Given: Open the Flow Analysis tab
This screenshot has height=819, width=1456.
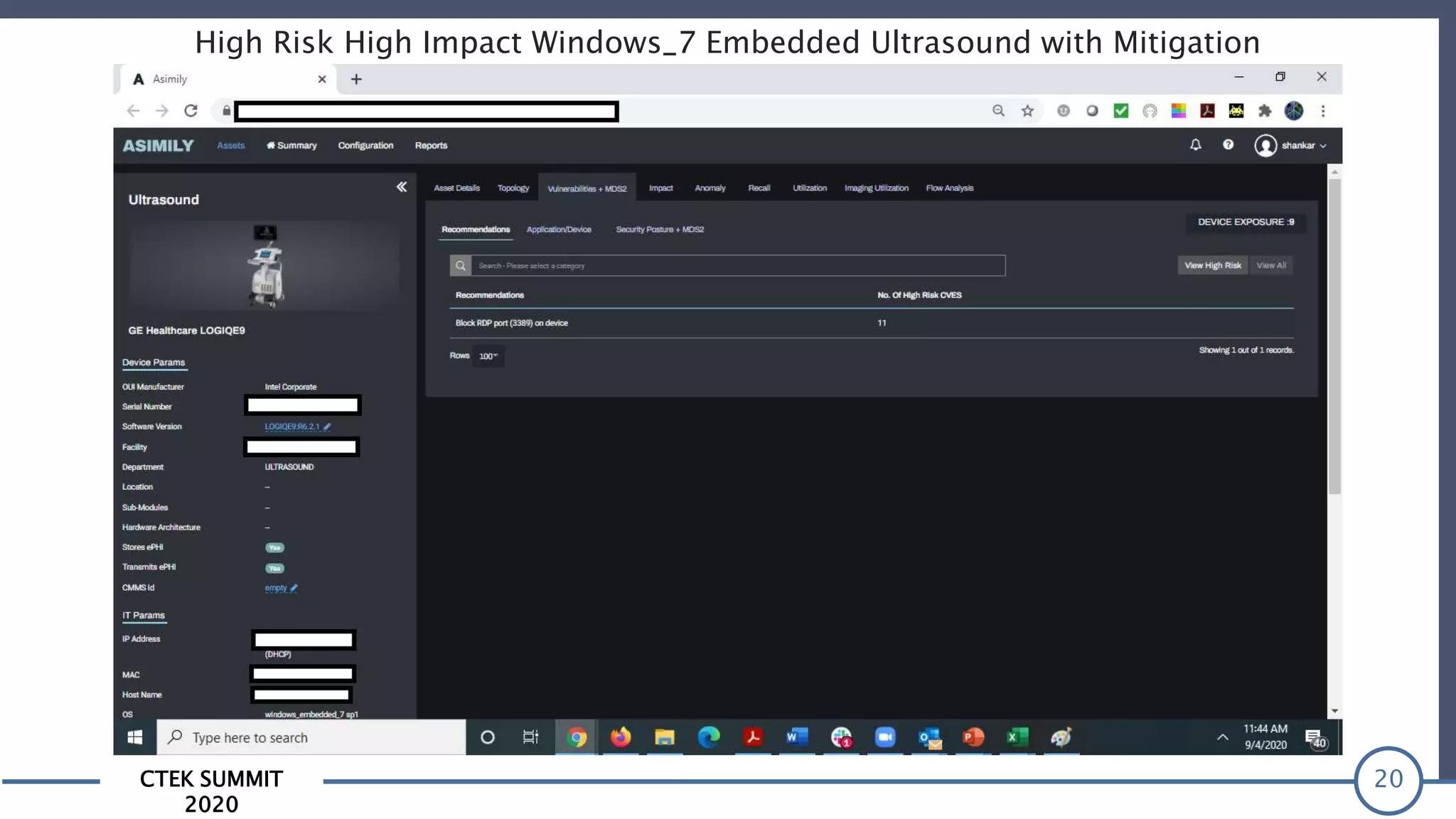Looking at the screenshot, I should (x=950, y=188).
